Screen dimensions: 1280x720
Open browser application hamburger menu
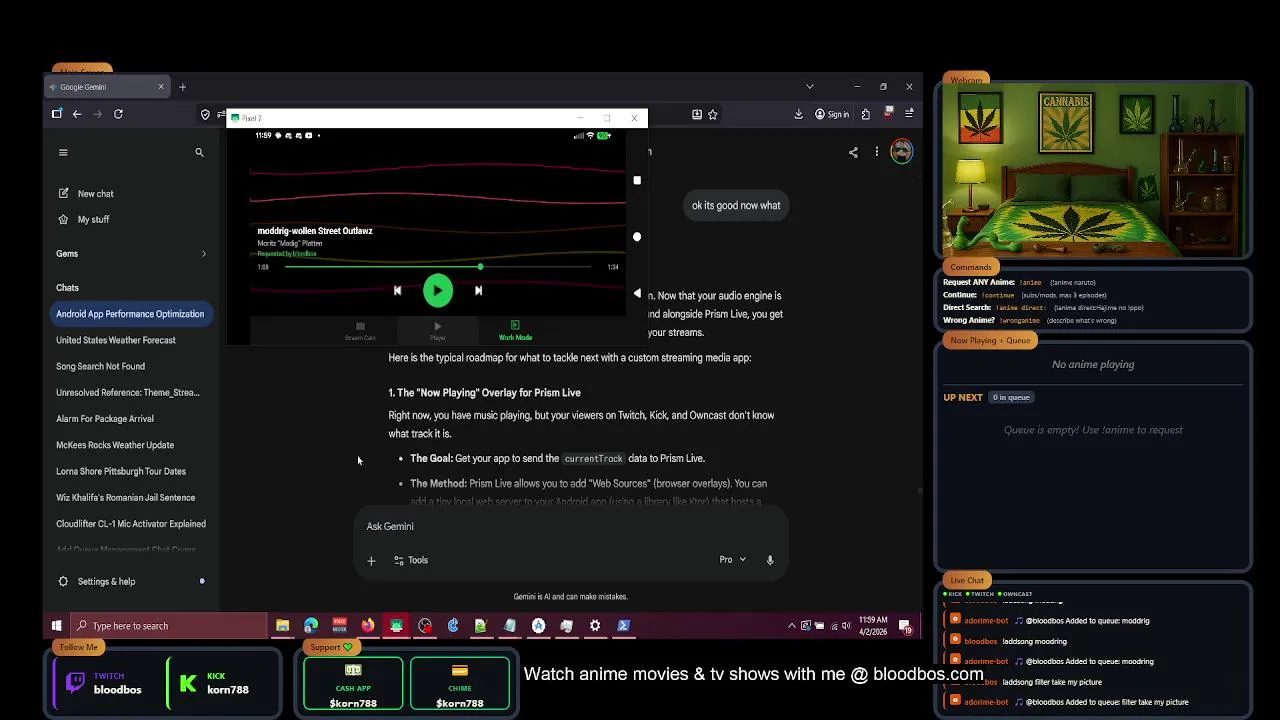(x=908, y=115)
